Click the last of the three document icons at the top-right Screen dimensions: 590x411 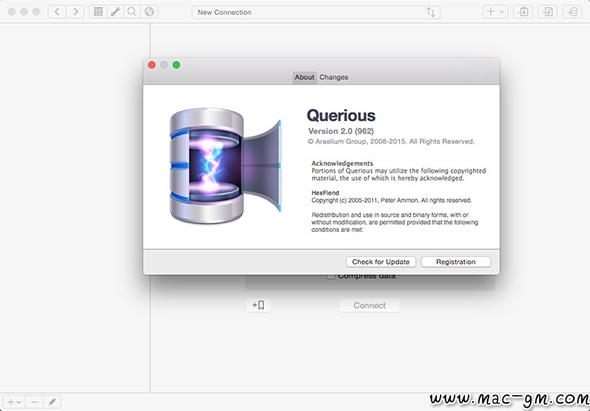[x=572, y=12]
